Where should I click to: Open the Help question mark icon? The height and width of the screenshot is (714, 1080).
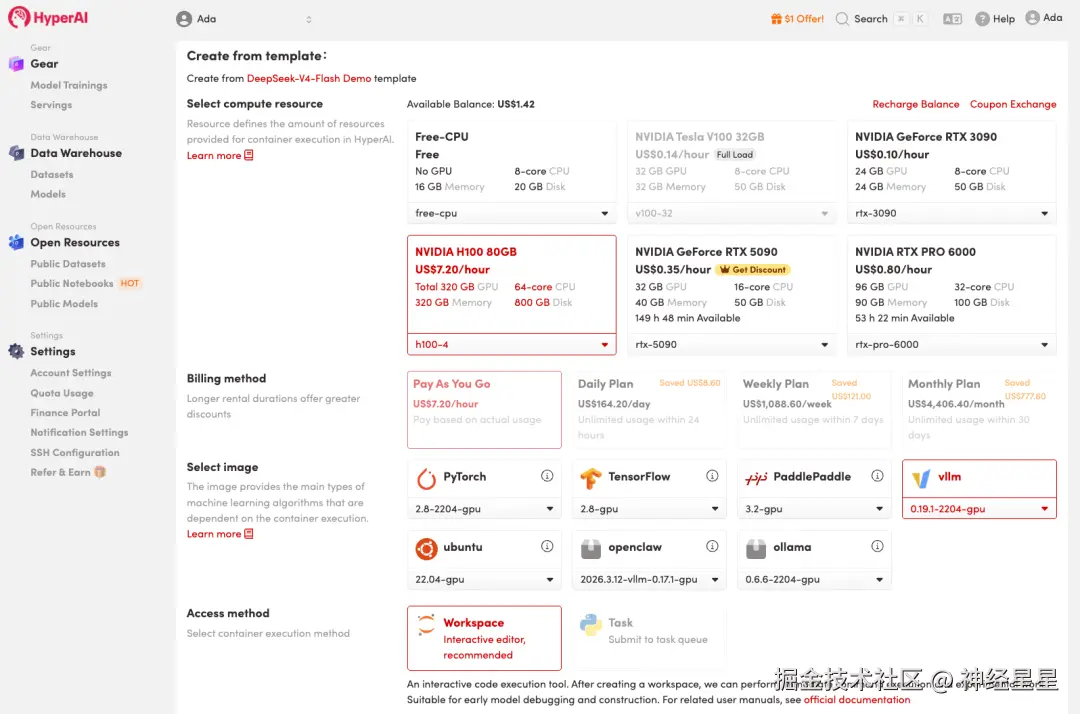point(983,19)
